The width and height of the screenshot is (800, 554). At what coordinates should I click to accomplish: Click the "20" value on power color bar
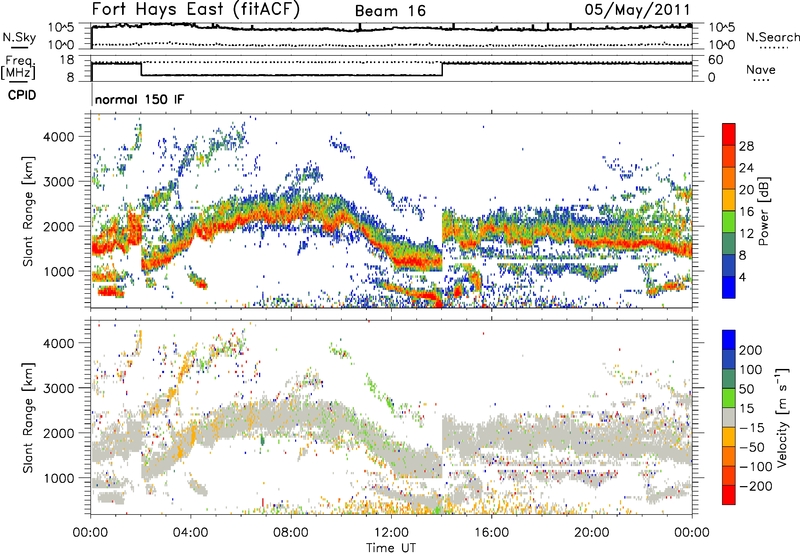746,190
